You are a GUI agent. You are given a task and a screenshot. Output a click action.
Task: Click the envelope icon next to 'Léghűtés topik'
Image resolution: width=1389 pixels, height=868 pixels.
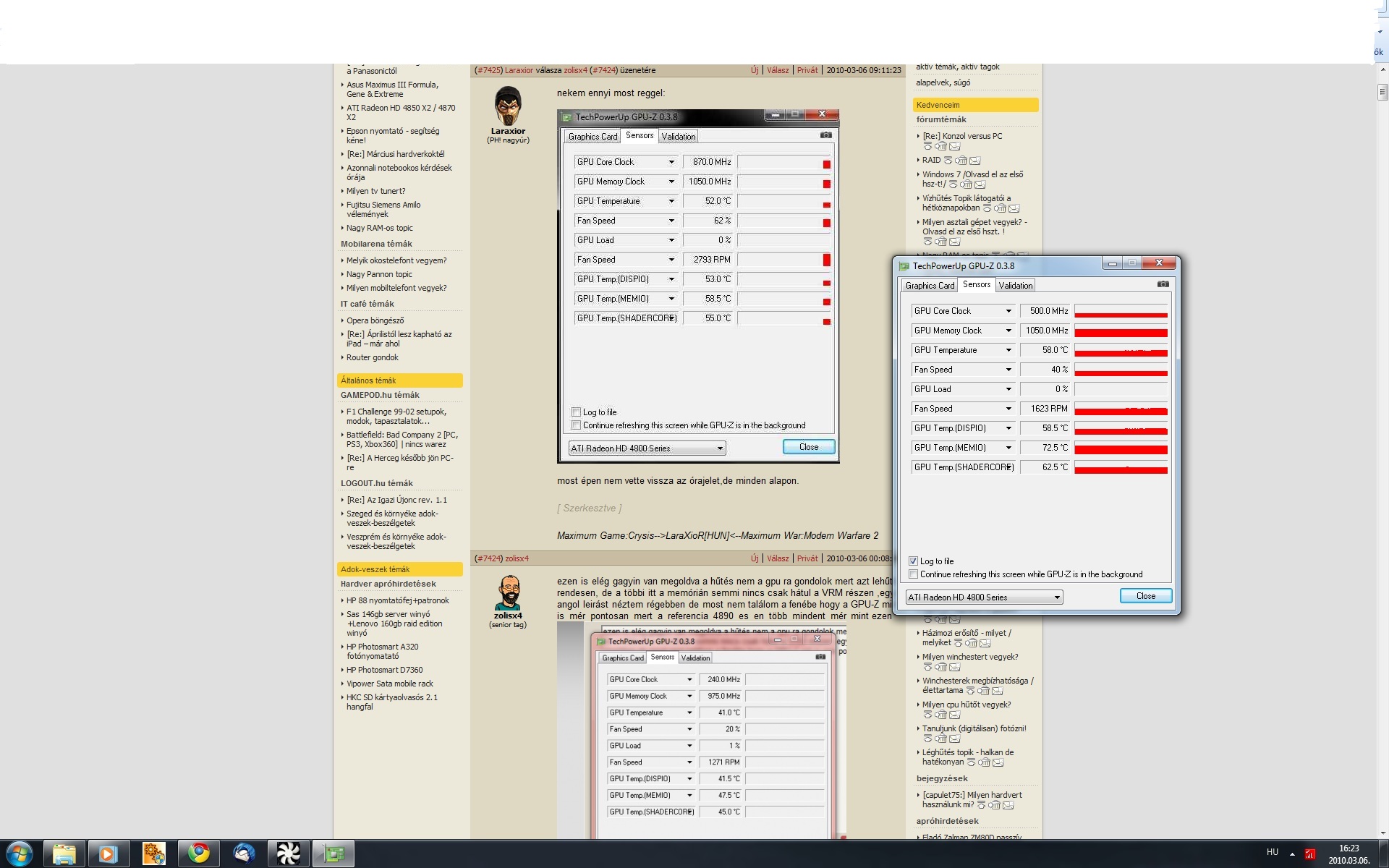point(998,762)
